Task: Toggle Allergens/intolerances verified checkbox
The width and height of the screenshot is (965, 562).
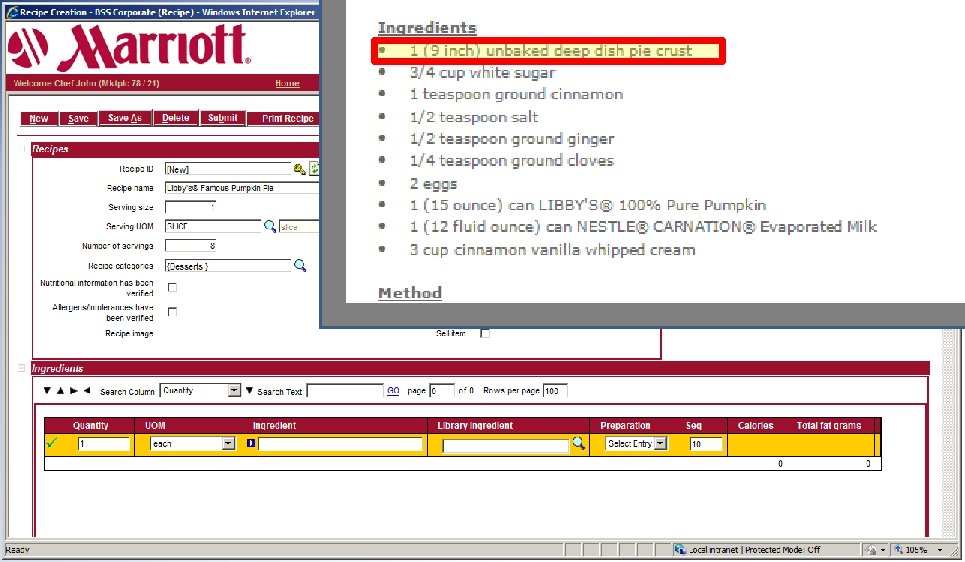Action: point(172,311)
